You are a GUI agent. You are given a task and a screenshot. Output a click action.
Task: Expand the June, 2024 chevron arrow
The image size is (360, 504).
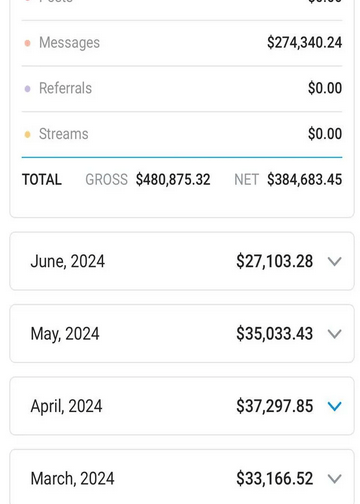point(334,261)
